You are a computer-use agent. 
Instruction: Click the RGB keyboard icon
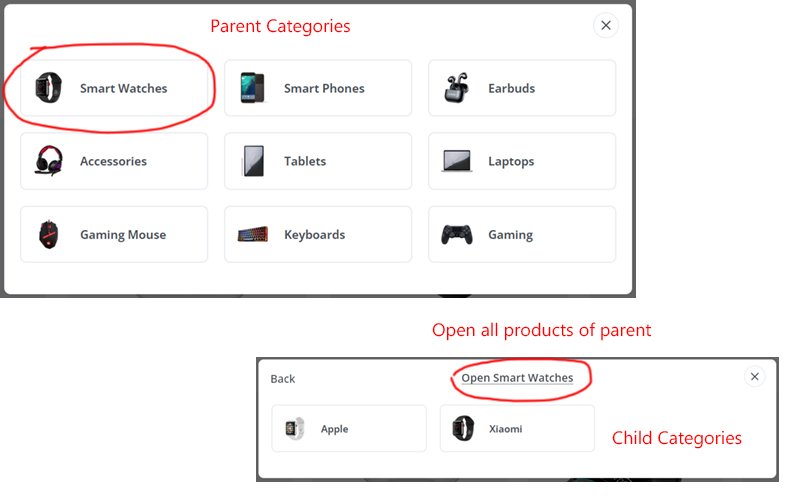pyautogui.click(x=253, y=234)
